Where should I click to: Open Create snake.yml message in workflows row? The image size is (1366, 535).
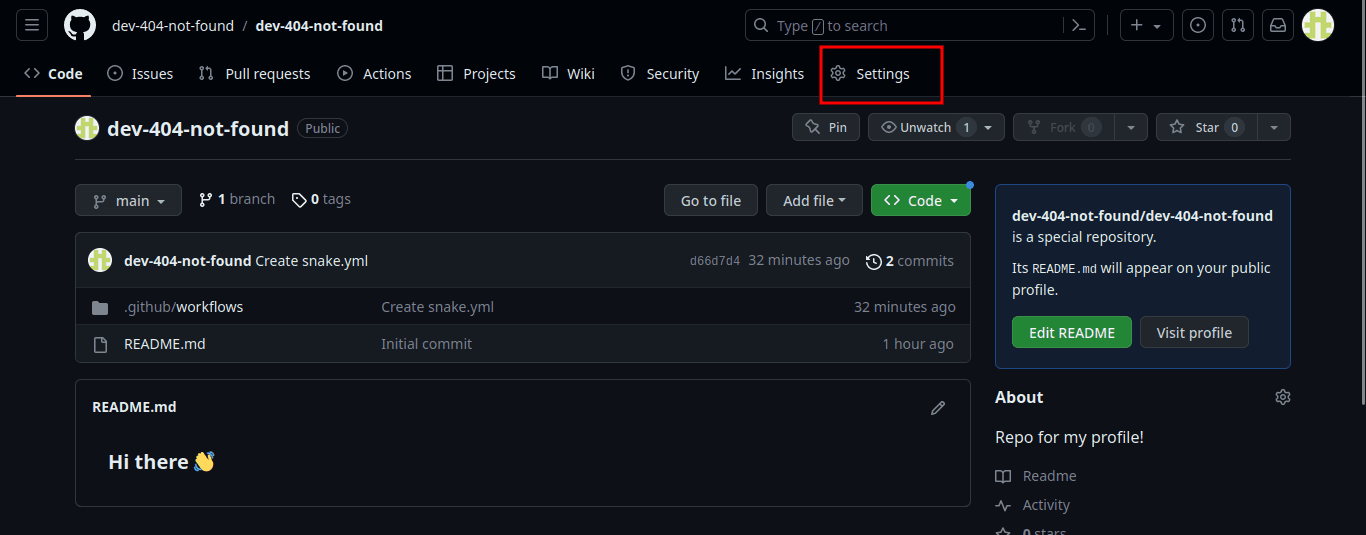437,307
